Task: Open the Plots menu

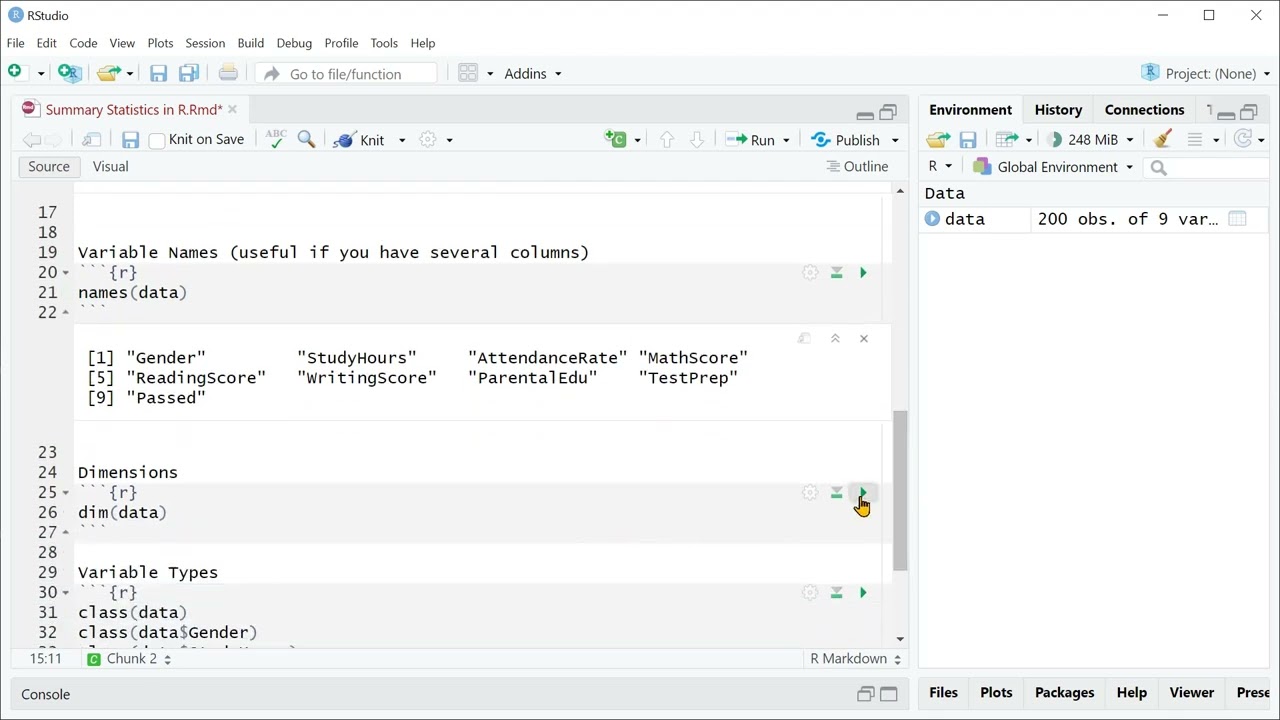Action: tap(160, 43)
